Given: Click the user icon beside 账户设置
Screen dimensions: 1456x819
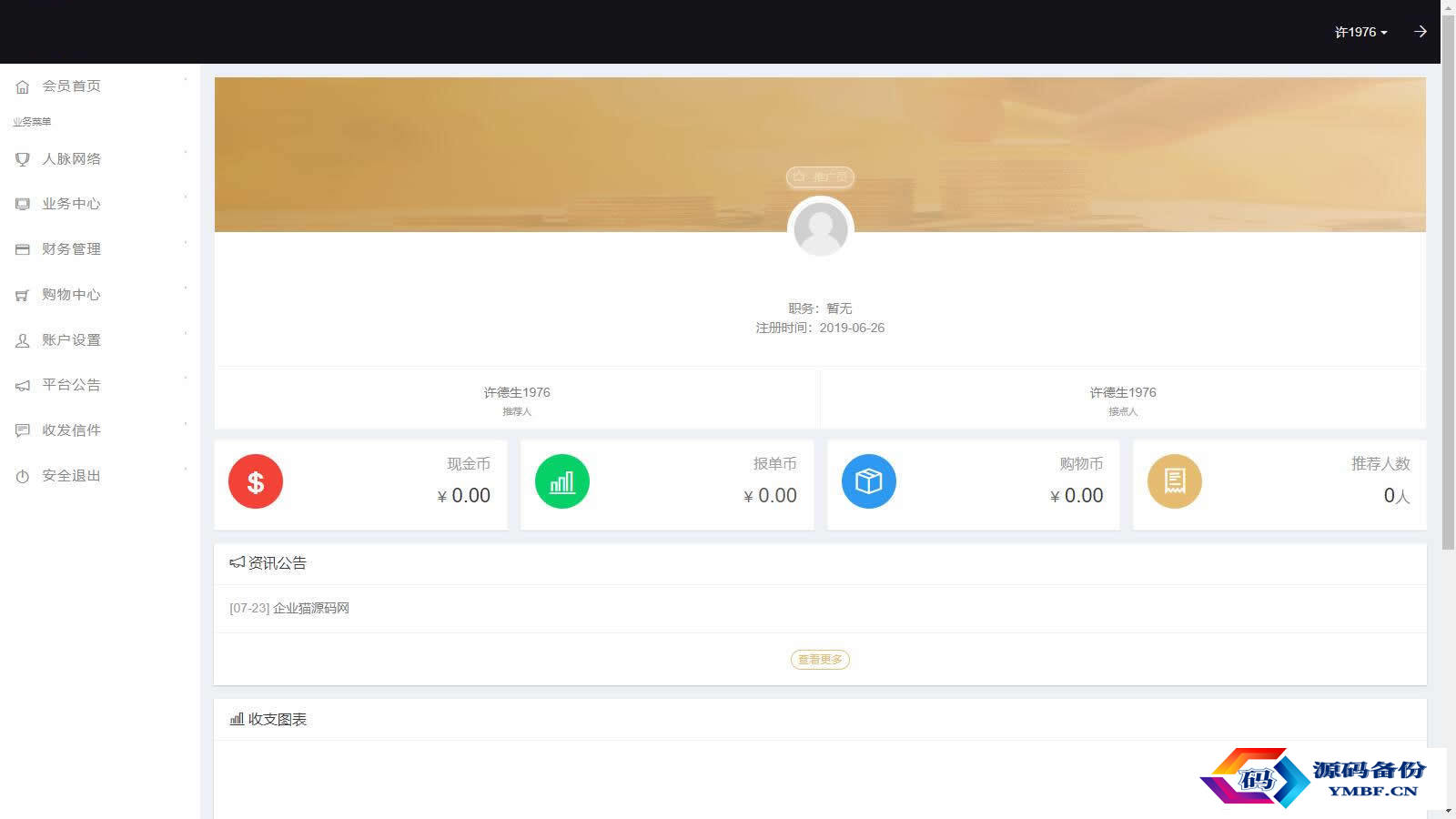Looking at the screenshot, I should pos(23,340).
